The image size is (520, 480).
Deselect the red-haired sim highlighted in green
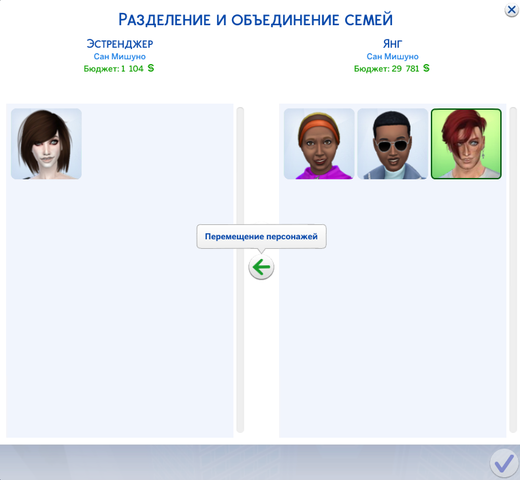coord(466,144)
